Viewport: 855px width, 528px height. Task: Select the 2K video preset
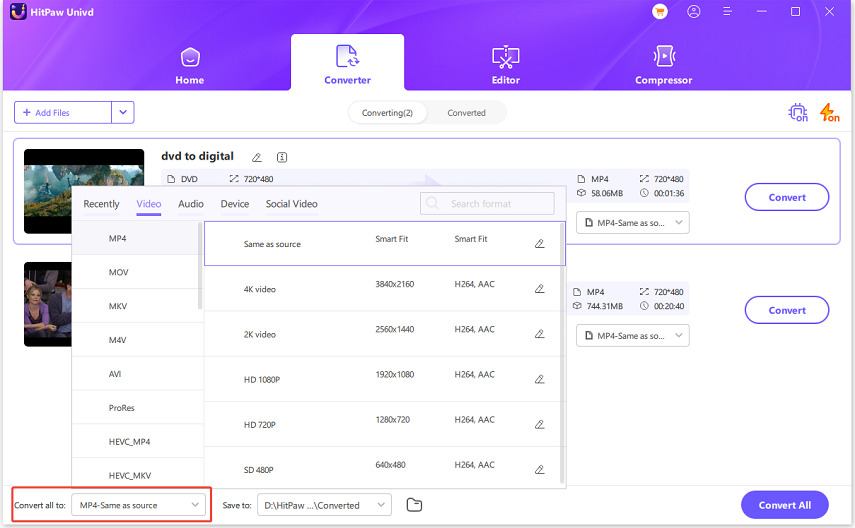(382, 334)
